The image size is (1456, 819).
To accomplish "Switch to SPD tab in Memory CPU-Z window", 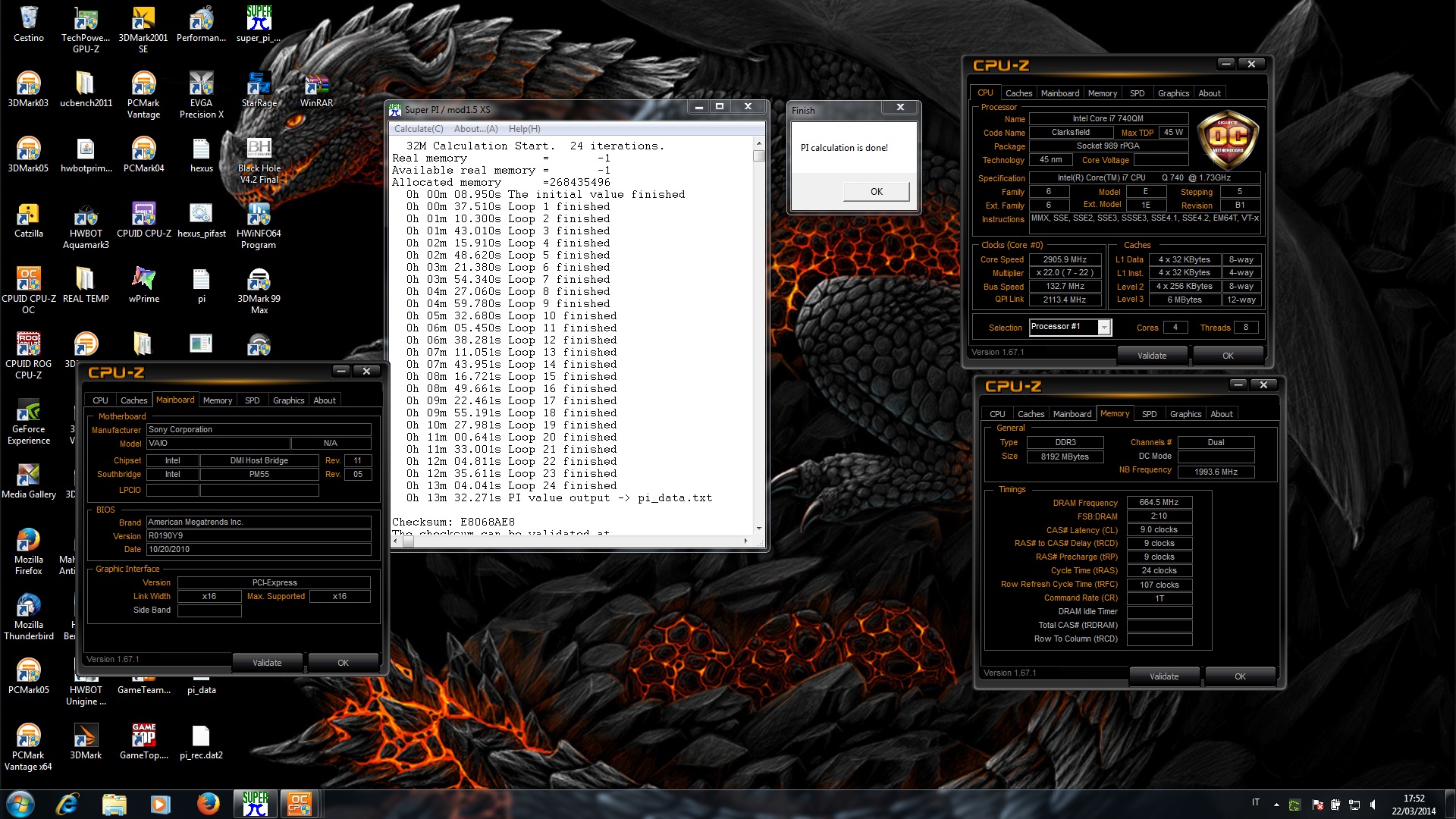I will [x=1149, y=414].
